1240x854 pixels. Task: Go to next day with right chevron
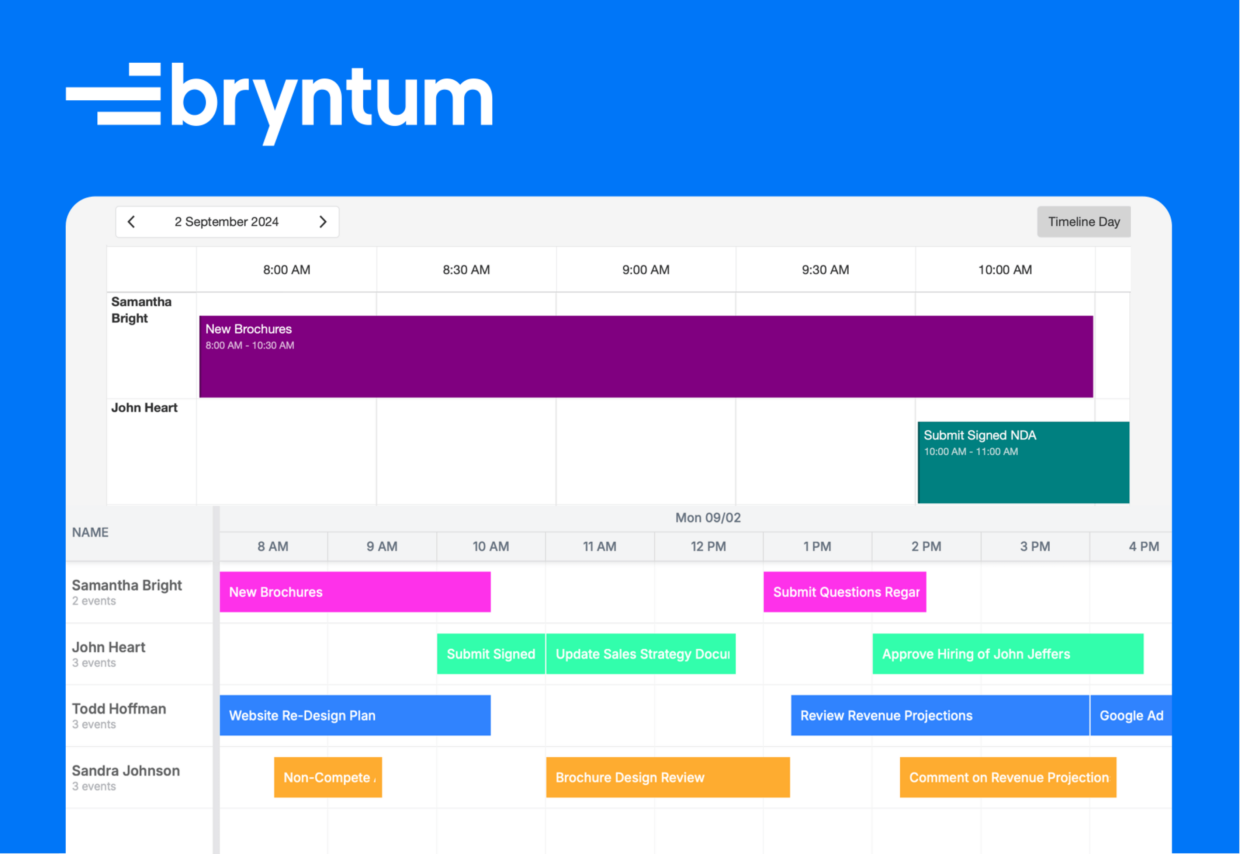tap(323, 222)
